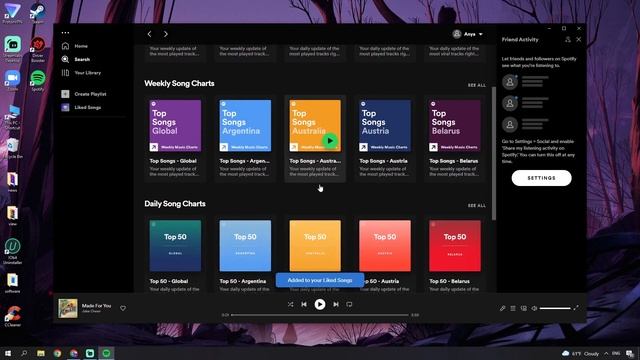Click the Top Songs - Belarus title text
The width and height of the screenshot is (640, 360).
453,161
